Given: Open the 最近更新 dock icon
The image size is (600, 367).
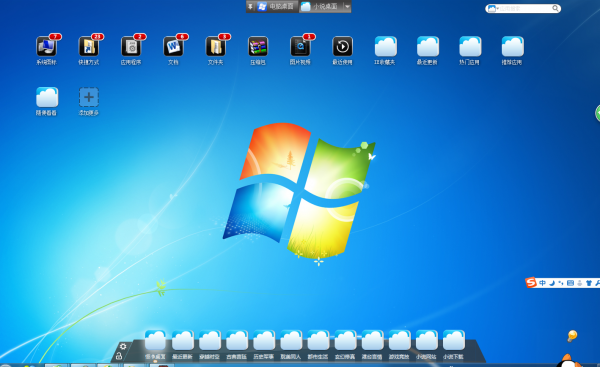Looking at the screenshot, I should click(183, 340).
